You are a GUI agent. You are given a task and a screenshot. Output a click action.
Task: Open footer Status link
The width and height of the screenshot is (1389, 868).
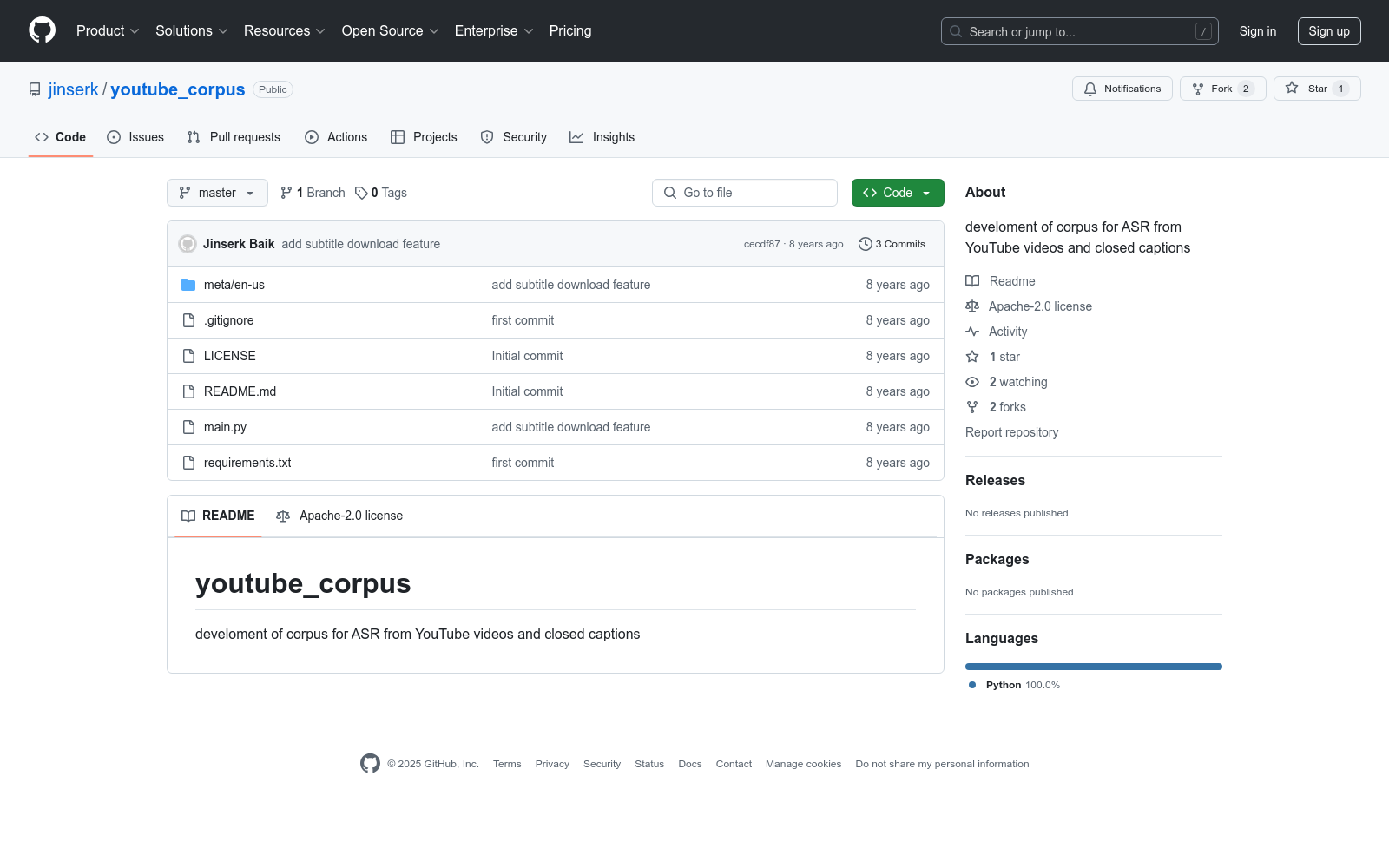(649, 764)
